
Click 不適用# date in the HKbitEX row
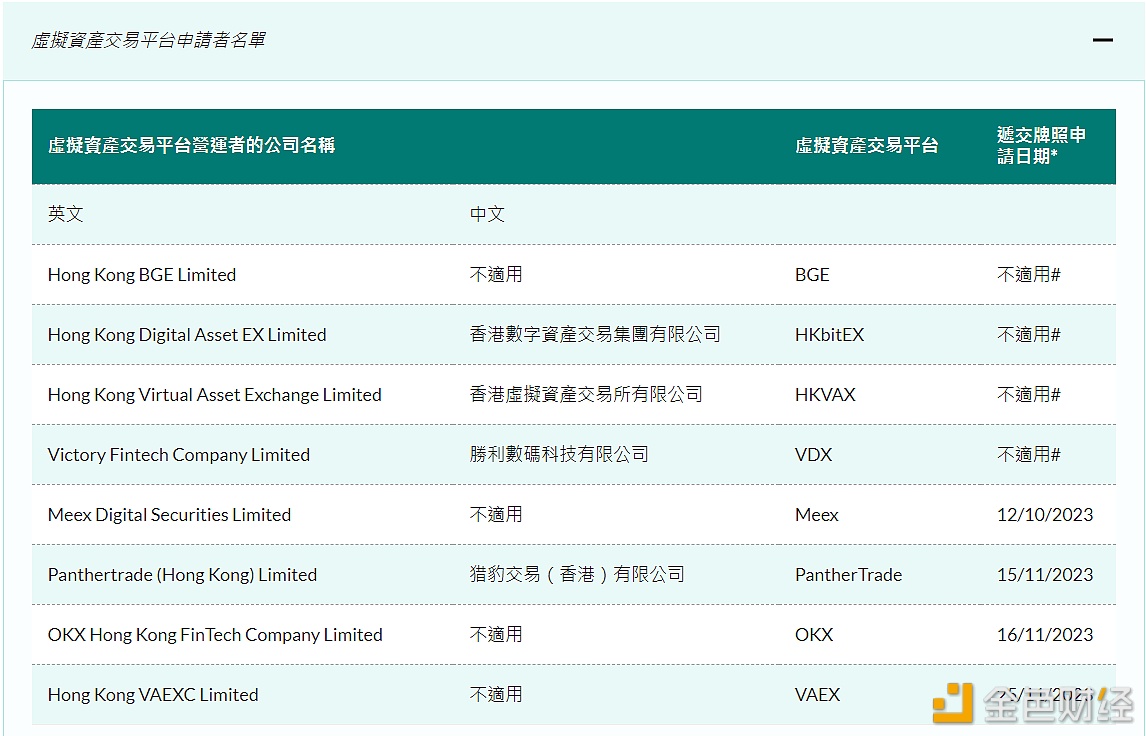(1028, 335)
